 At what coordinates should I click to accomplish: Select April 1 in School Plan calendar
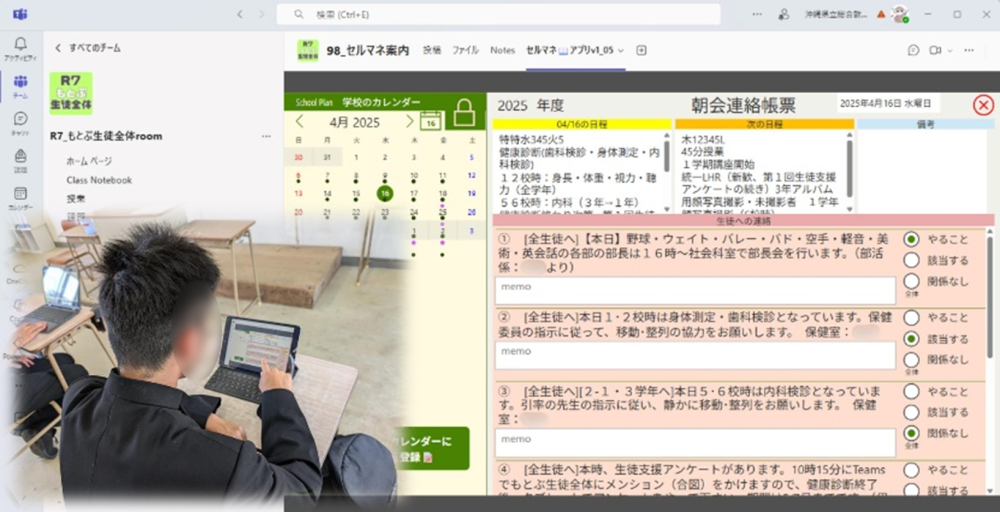(356, 157)
